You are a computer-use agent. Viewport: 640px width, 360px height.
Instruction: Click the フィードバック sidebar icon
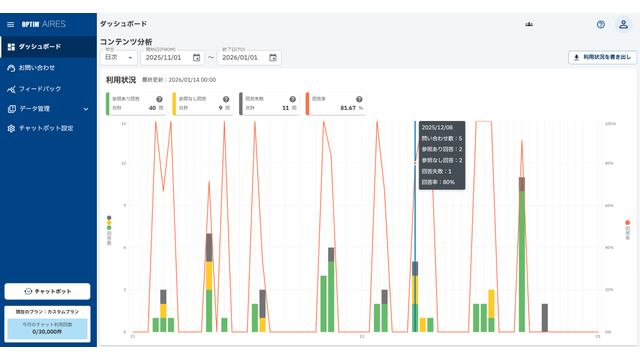11,89
